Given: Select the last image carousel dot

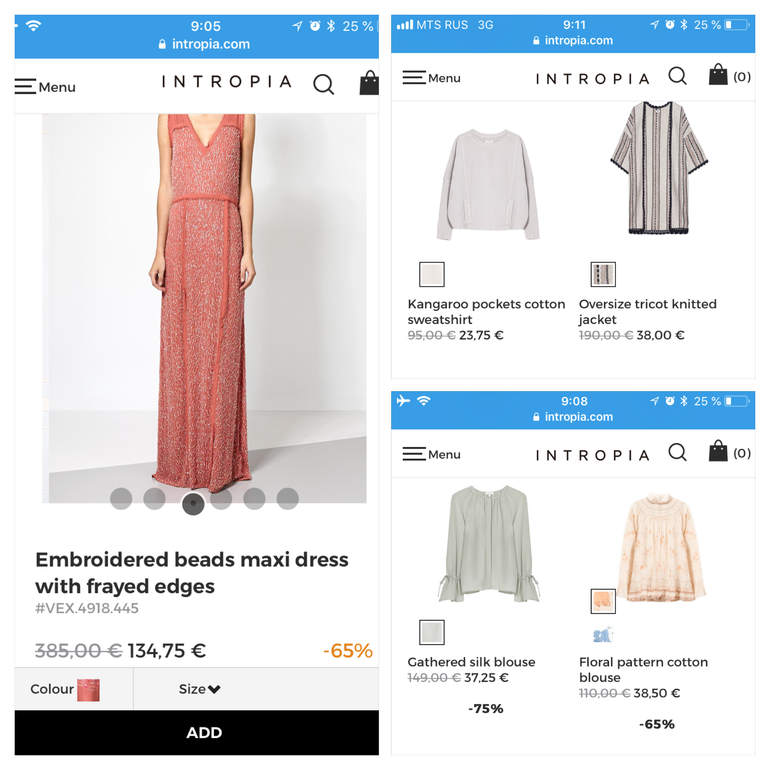Looking at the screenshot, I should (x=287, y=498).
